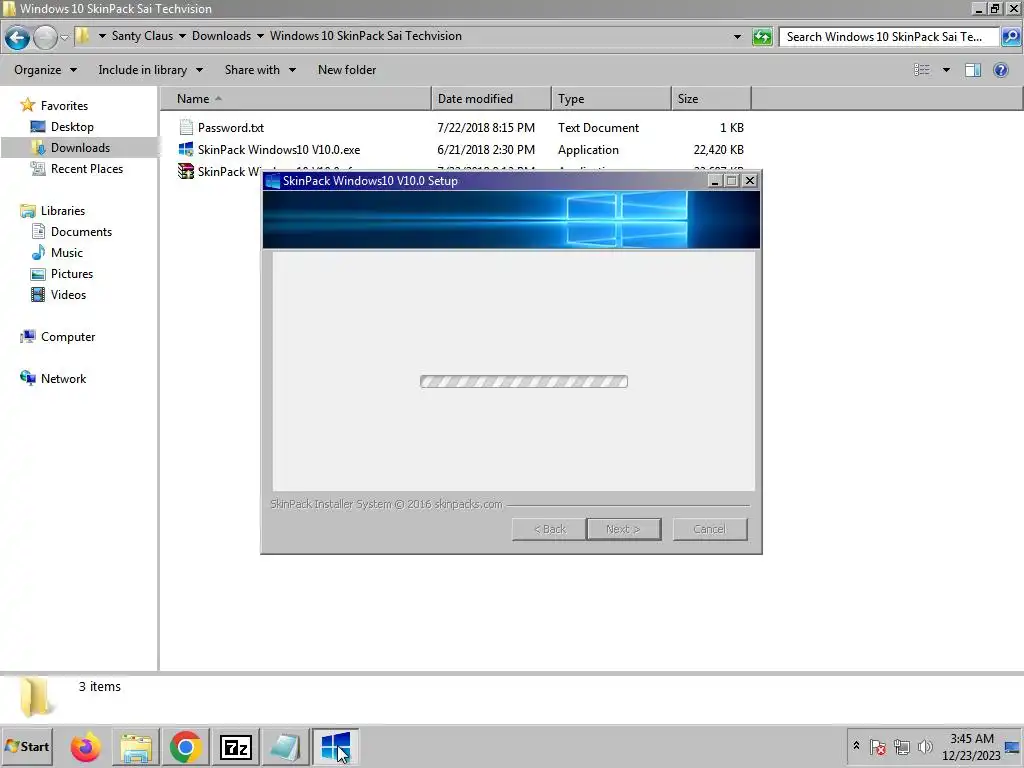Open the Documents library
The height and width of the screenshot is (768, 1024).
(81, 232)
